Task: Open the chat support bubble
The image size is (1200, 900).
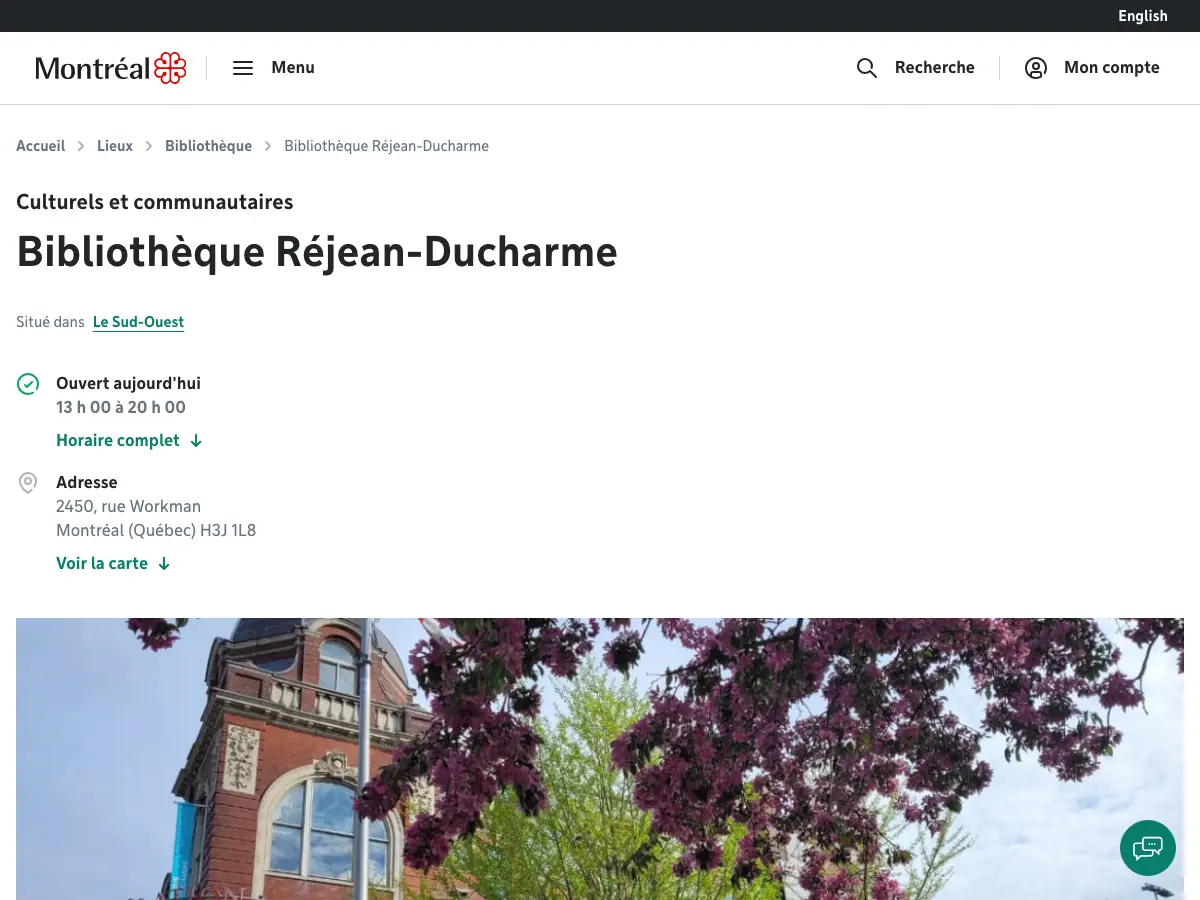Action: (1148, 848)
